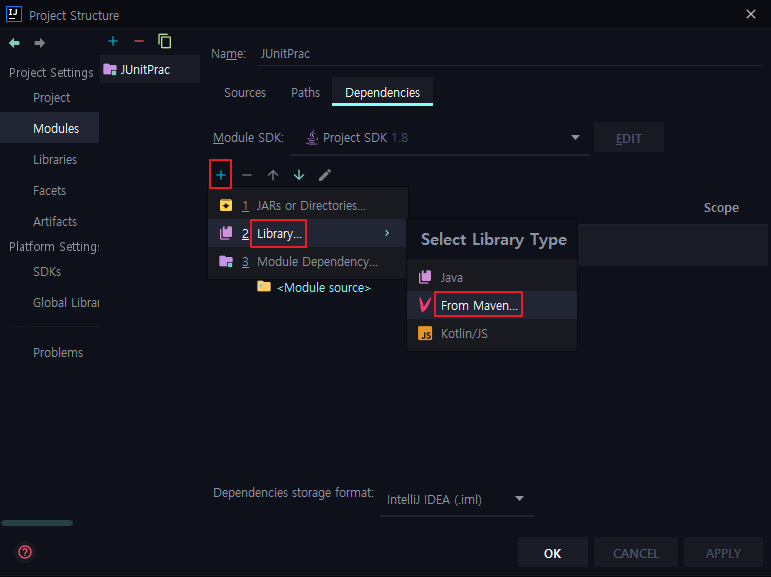
Task: Add a new module with the plus icon
Action: coord(113,41)
